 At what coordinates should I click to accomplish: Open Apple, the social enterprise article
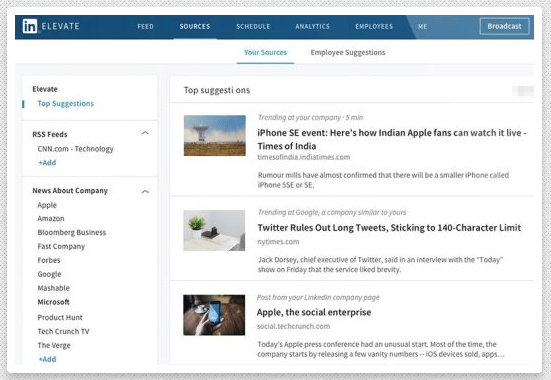314,312
